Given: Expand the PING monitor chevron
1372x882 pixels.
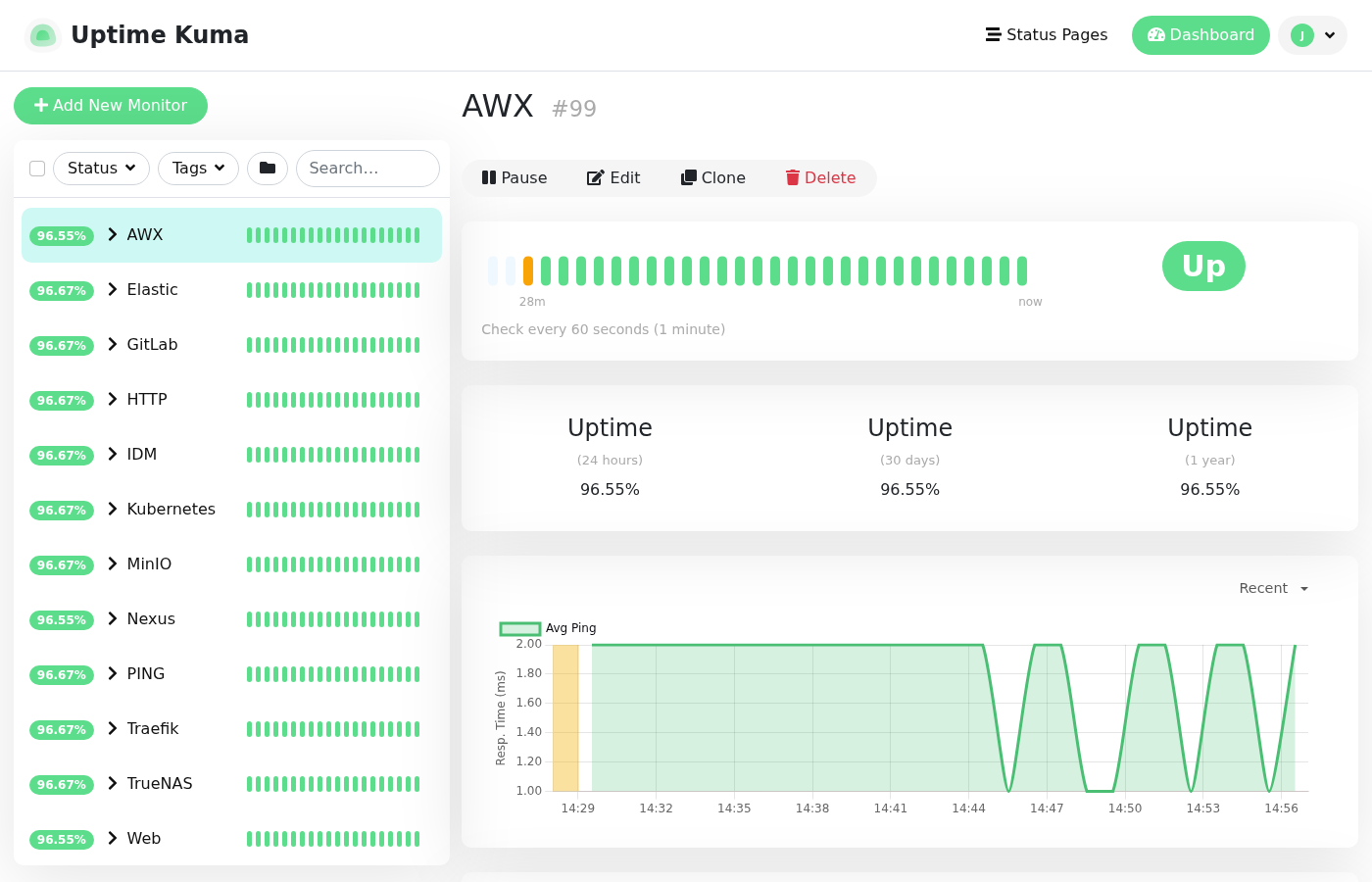Looking at the screenshot, I should tap(113, 674).
